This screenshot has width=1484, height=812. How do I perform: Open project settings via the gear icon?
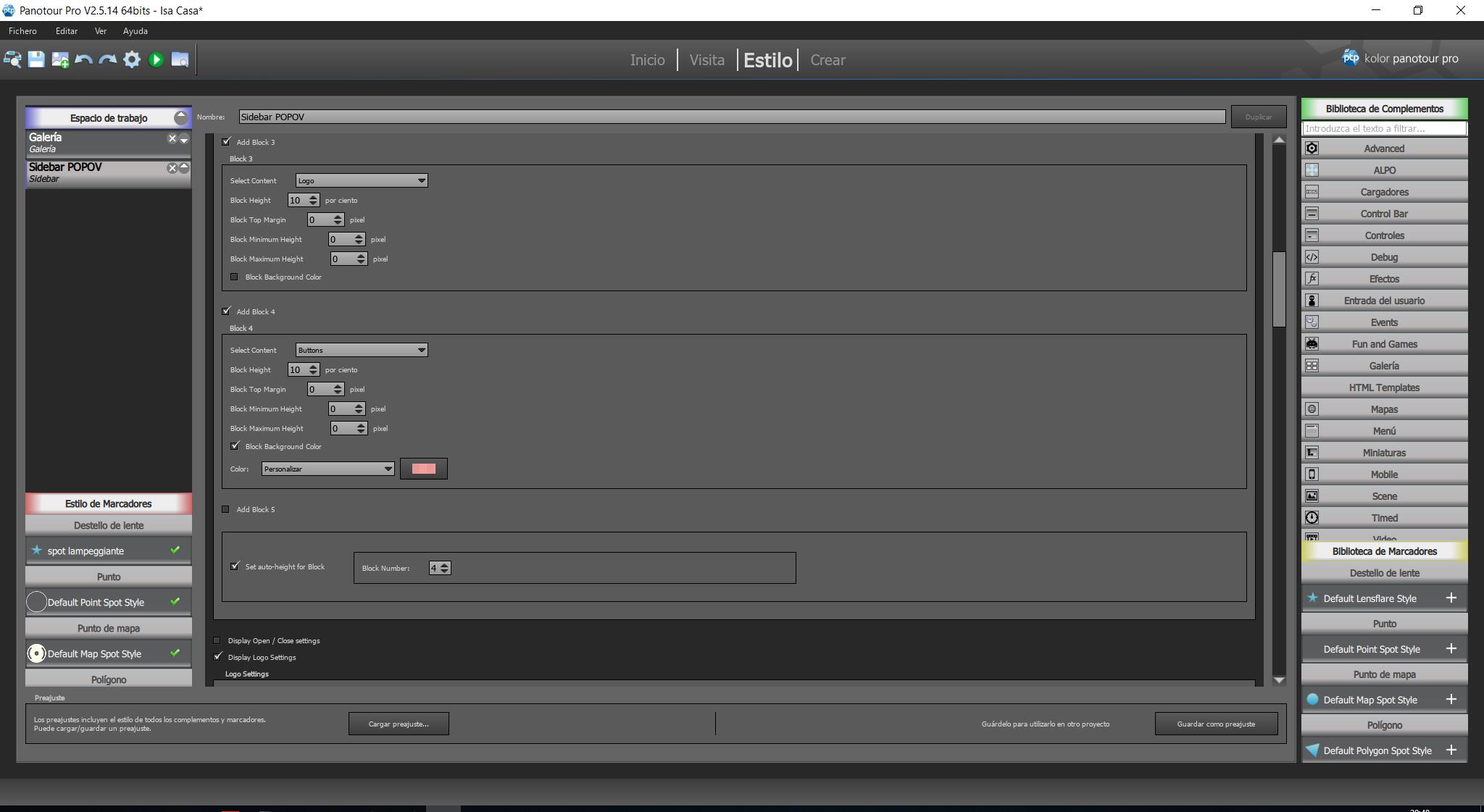pyautogui.click(x=132, y=59)
